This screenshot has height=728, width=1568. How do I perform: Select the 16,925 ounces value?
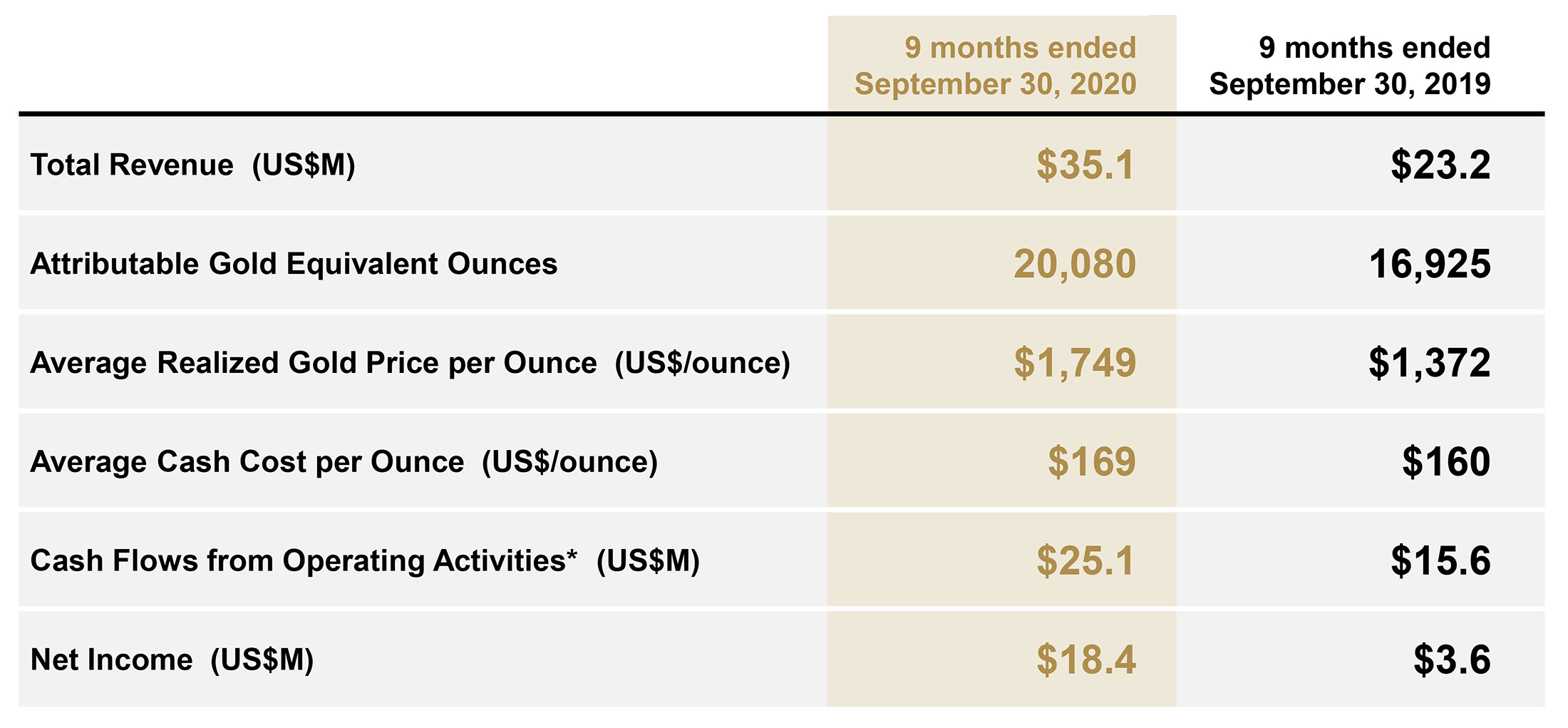[1430, 265]
